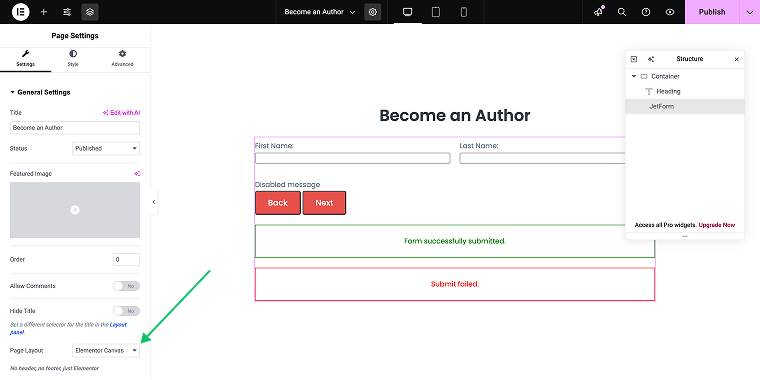Viewport: 760px width, 380px height.
Task: Collapse the General Settings section
Action: click(x=41, y=92)
